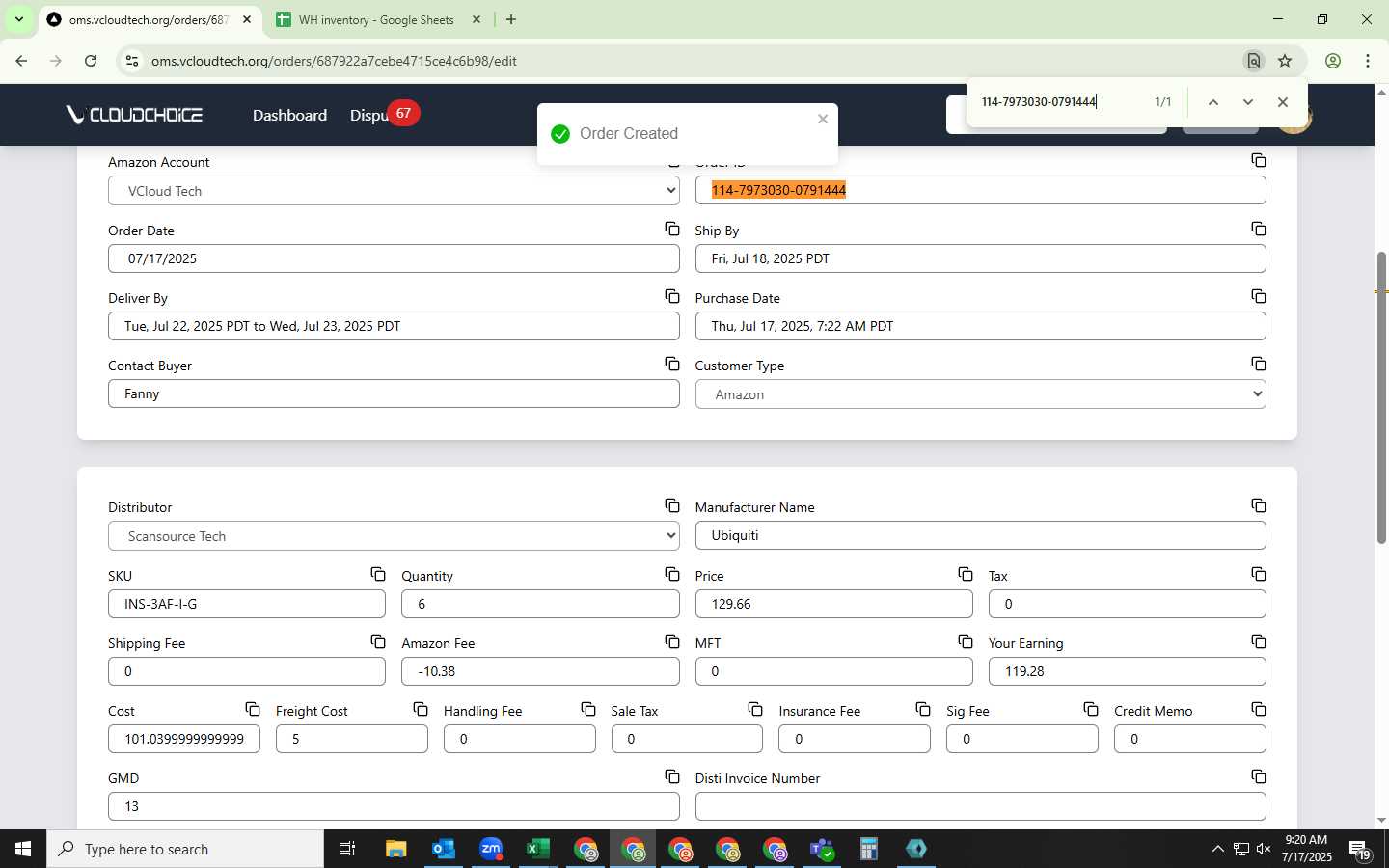
Task: Open Outlook from taskbar
Action: [443, 849]
